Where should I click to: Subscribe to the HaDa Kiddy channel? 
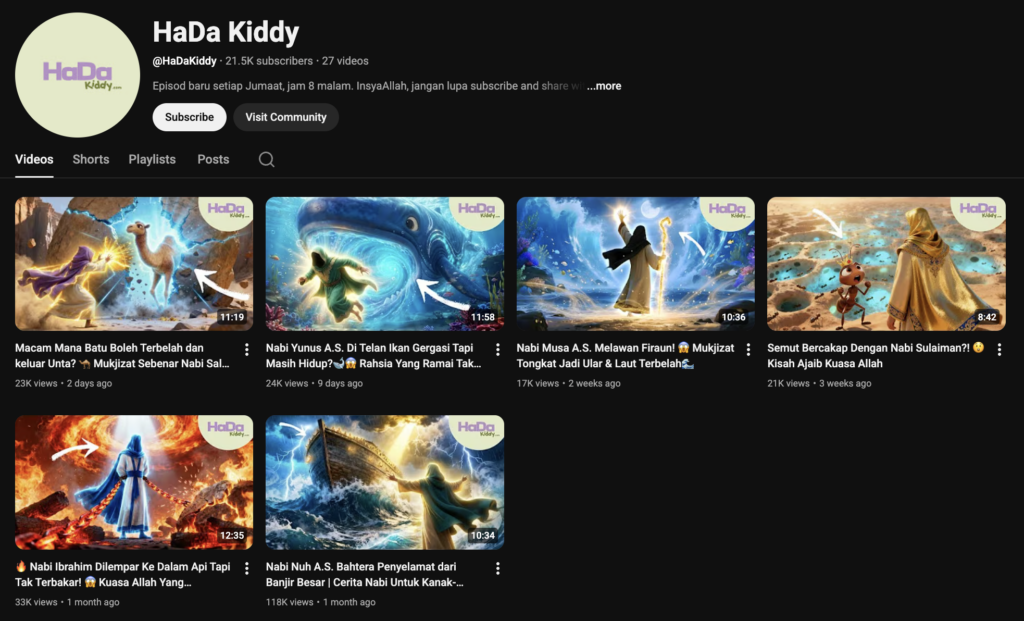click(x=189, y=117)
